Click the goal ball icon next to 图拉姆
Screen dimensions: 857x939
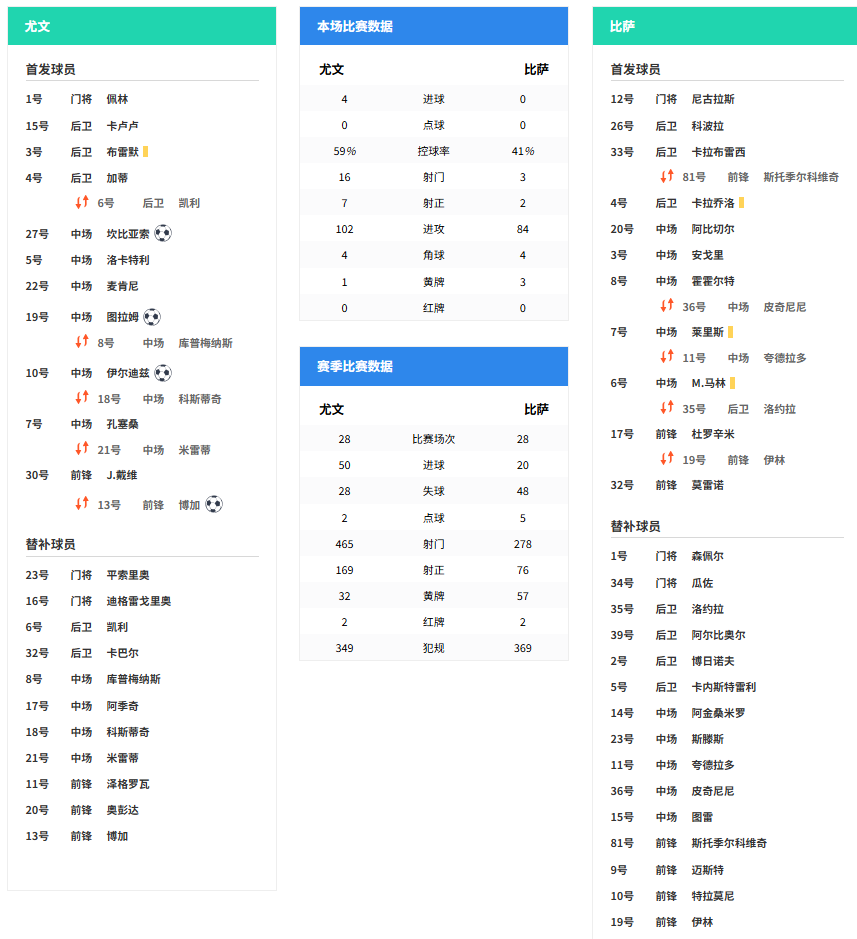point(152,317)
